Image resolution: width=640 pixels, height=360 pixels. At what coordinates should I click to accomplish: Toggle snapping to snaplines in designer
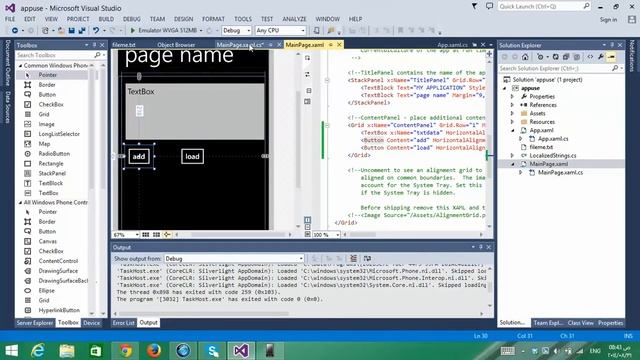click(x=167, y=235)
